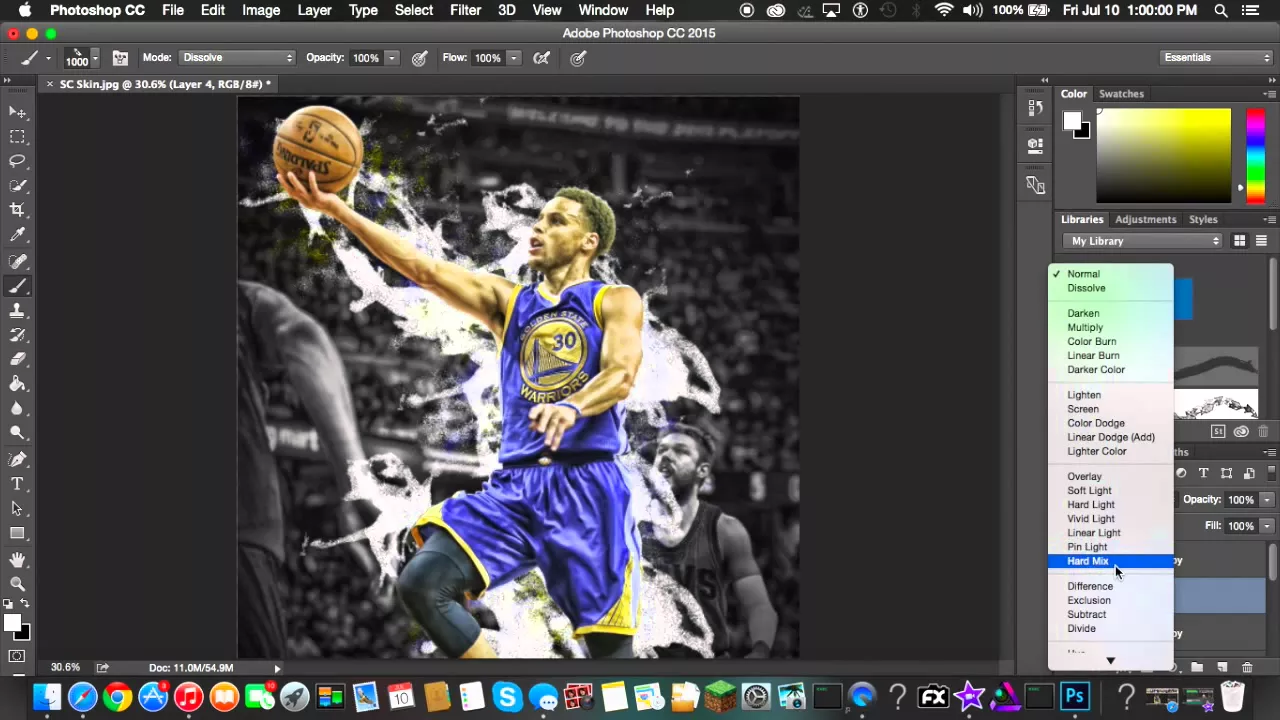Close the SC Skin.jpg document tab
The height and width of the screenshot is (720, 1280).
click(x=49, y=84)
